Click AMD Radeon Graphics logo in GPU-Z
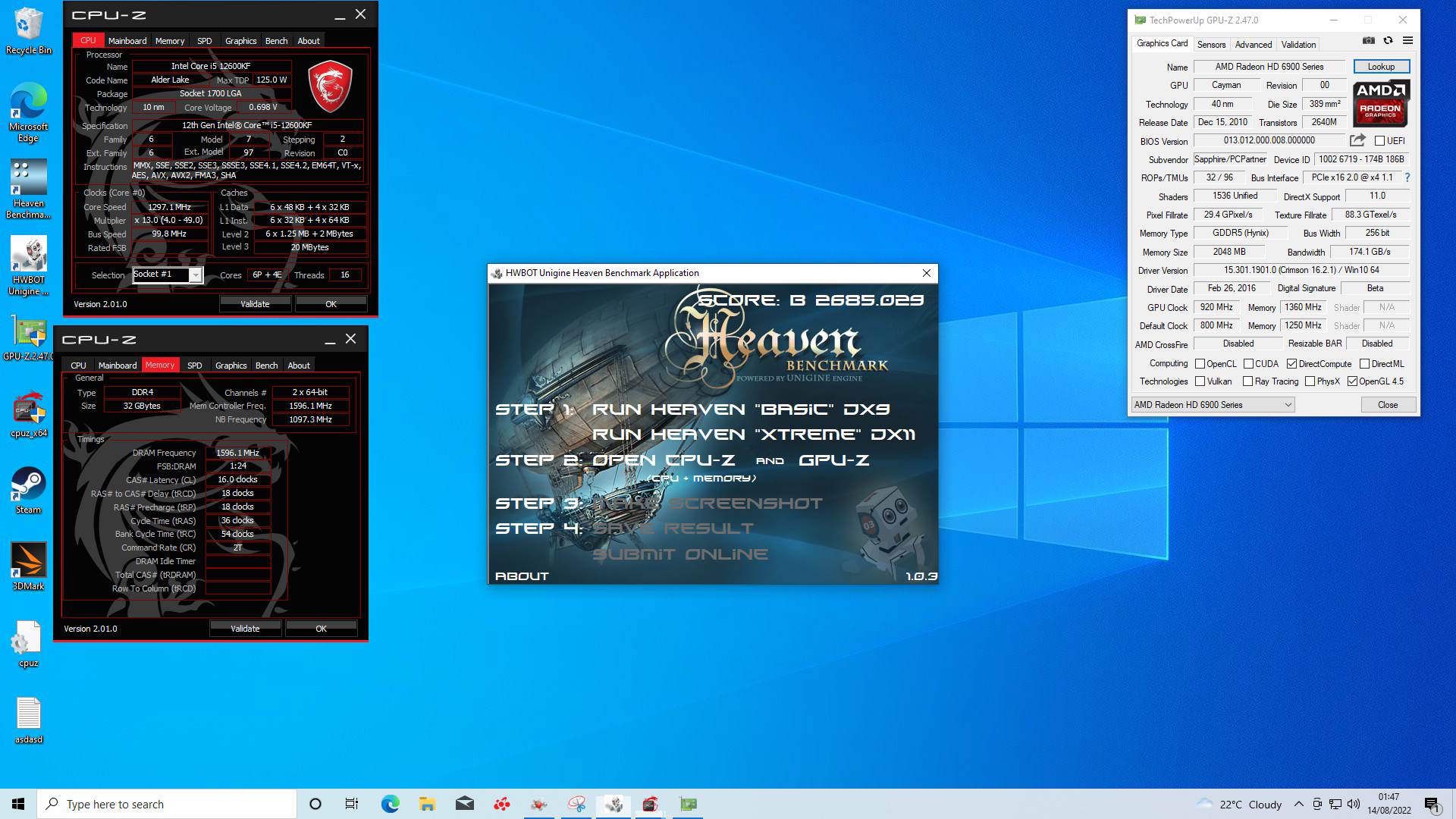1456x819 pixels. [x=1382, y=102]
